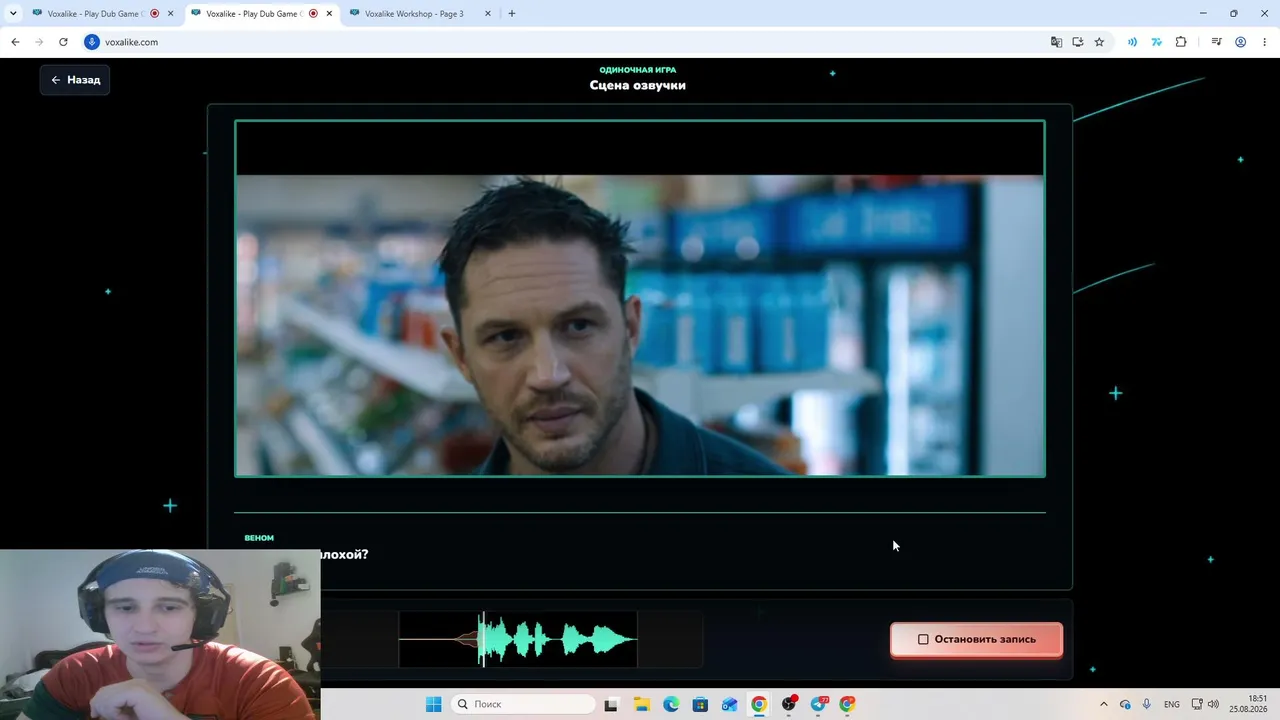Open the Extensions puzzle menu
Viewport: 1280px width, 720px height.
1181,42
